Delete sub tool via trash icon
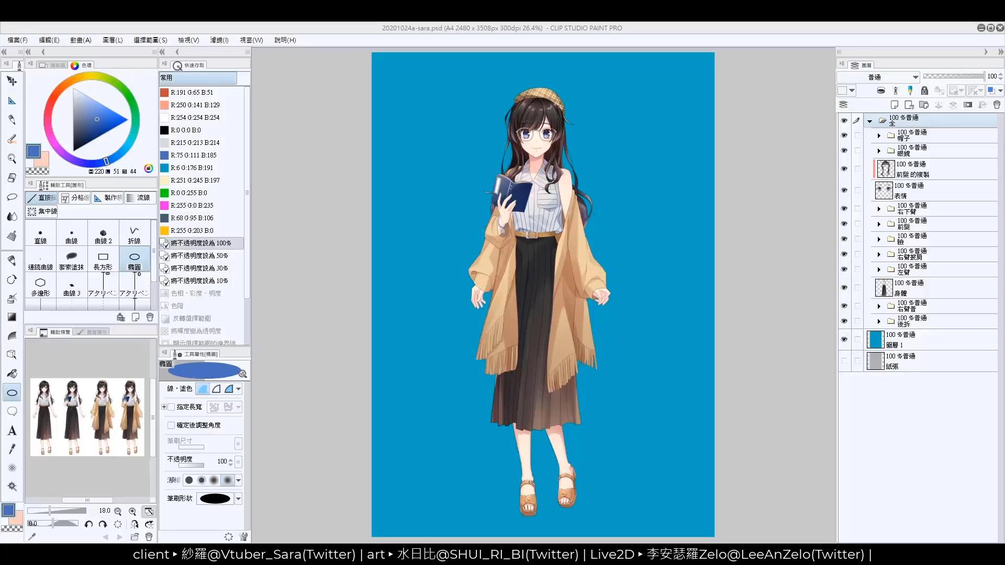Viewport: 1005px width, 565px height. click(x=150, y=317)
